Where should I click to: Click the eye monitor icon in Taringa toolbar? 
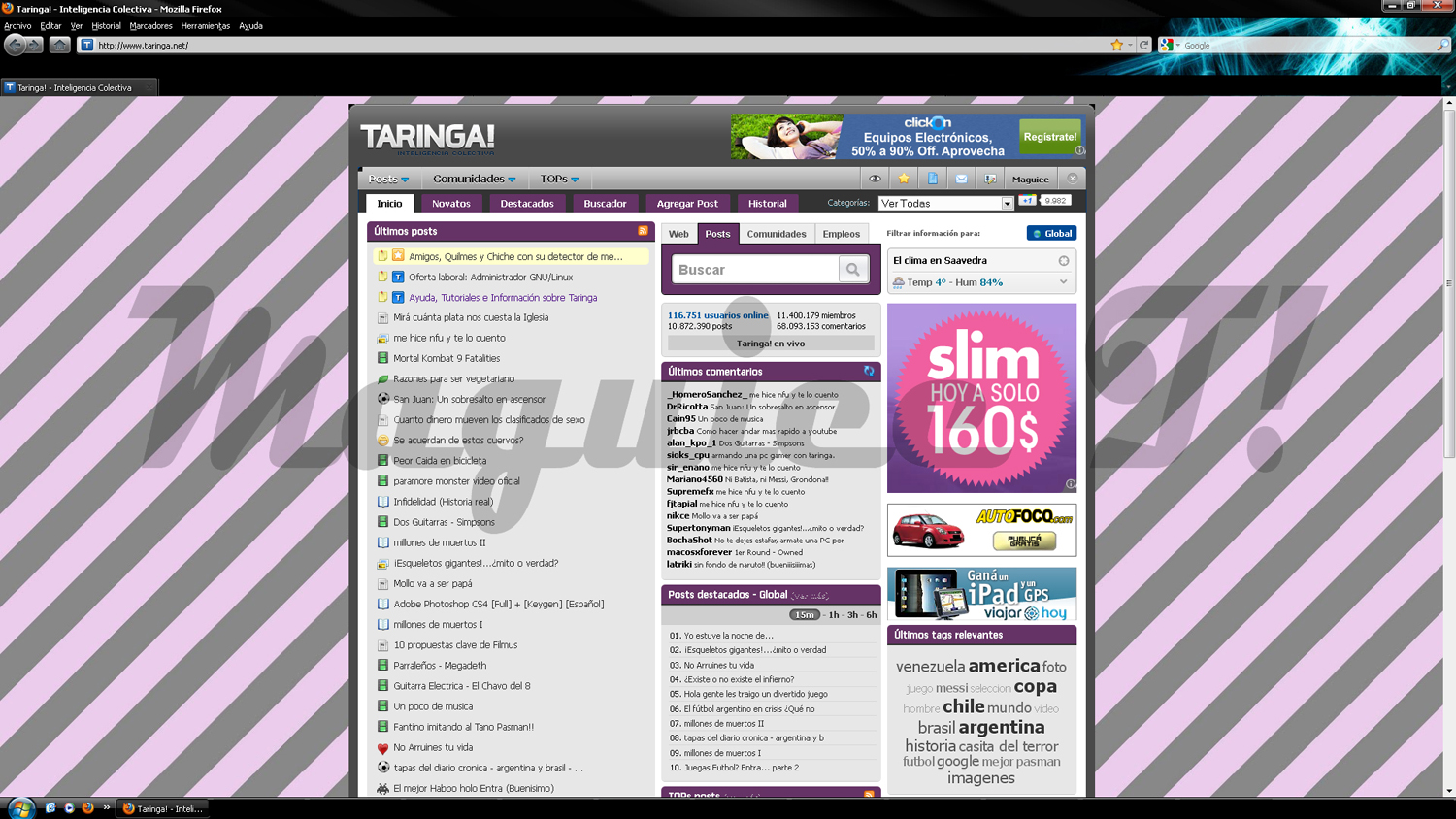point(875,179)
